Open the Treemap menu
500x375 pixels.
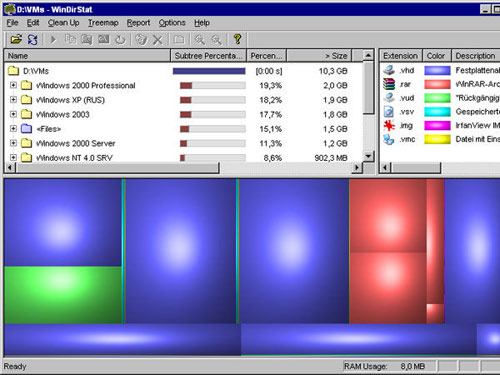(x=103, y=23)
